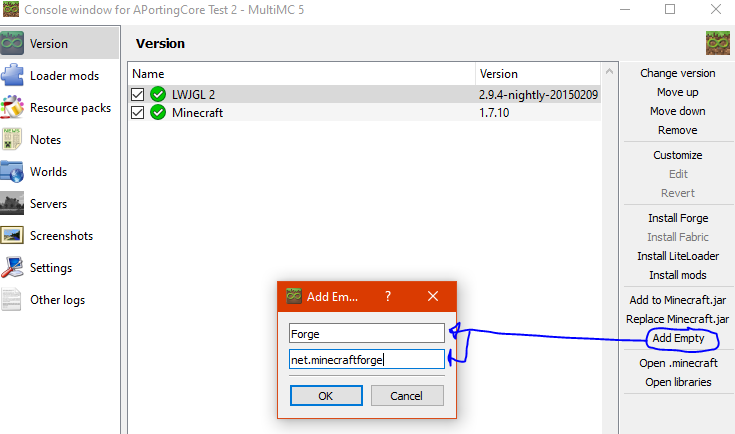Click the greyed Revert button
Screen dimensions: 735x434
tap(678, 193)
